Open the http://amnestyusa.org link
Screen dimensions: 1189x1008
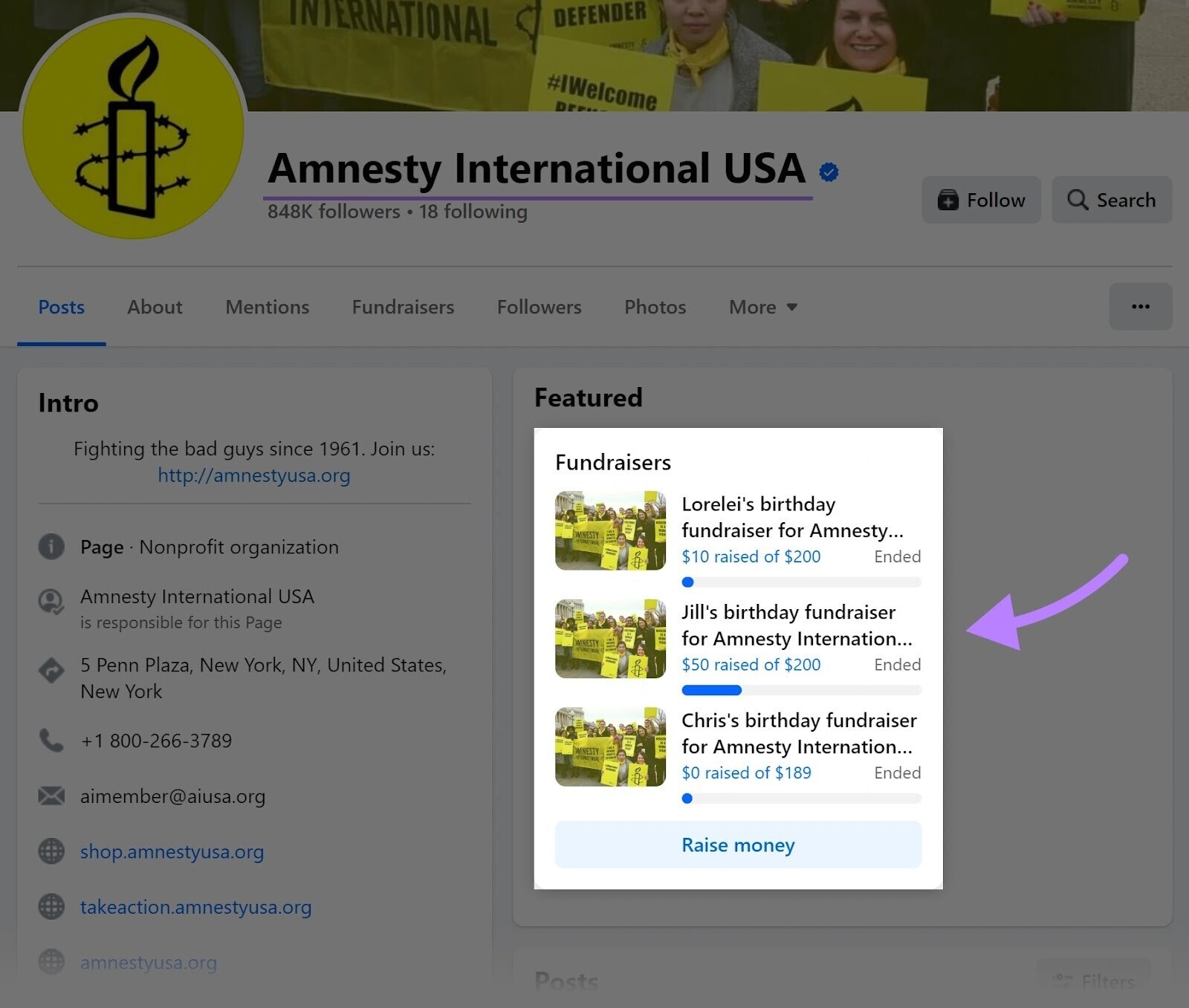[x=254, y=475]
